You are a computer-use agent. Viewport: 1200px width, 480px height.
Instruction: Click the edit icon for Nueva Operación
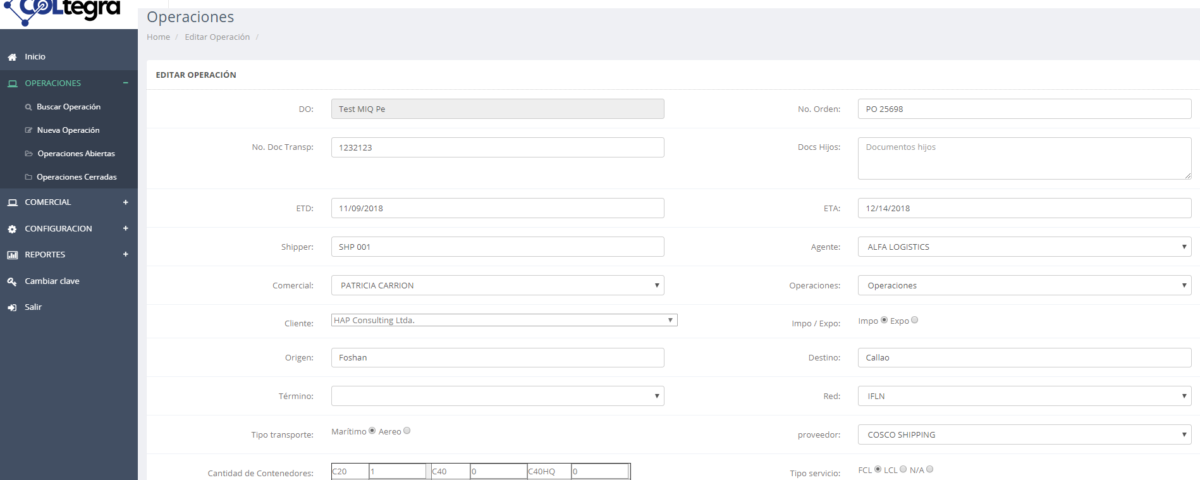(x=29, y=130)
